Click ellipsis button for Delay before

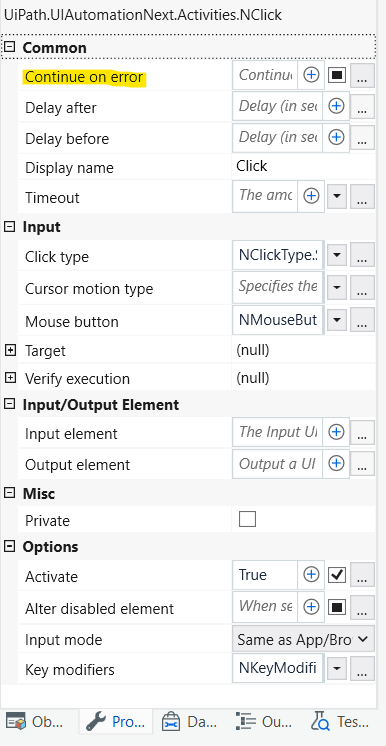click(362, 138)
